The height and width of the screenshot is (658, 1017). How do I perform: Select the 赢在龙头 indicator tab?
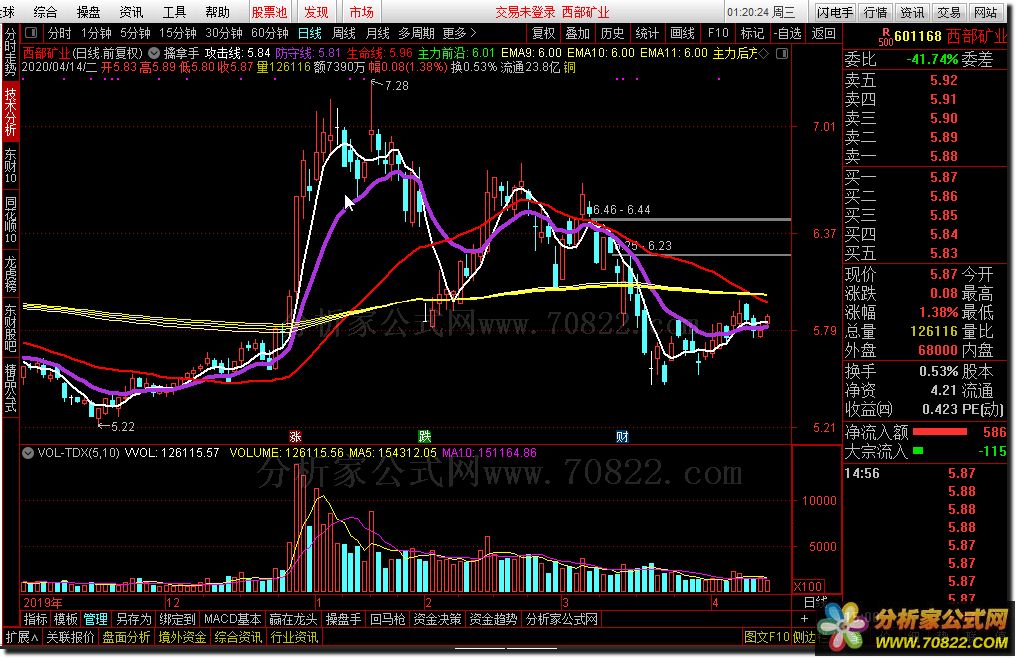[293, 619]
